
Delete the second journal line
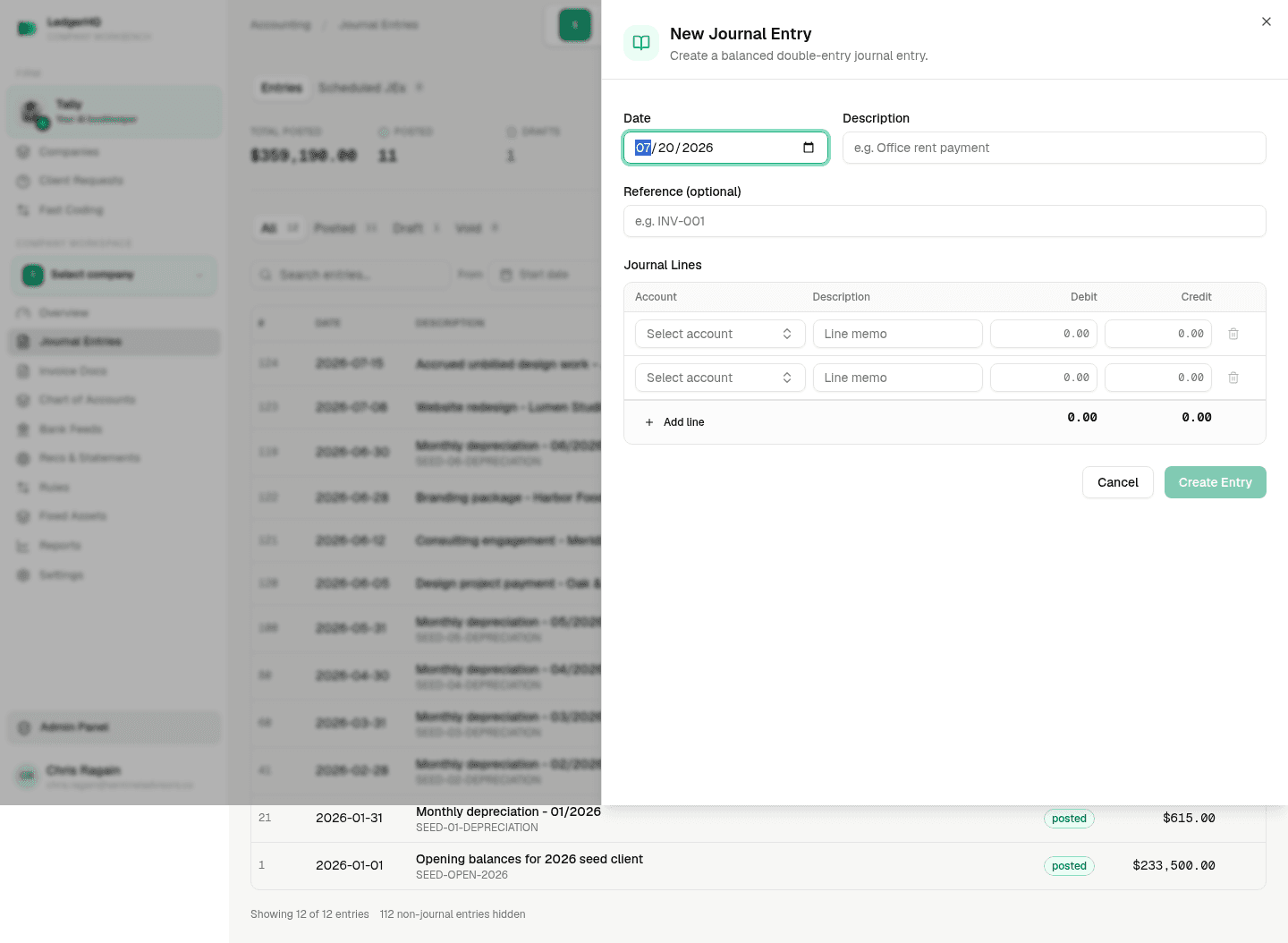coord(1233,378)
